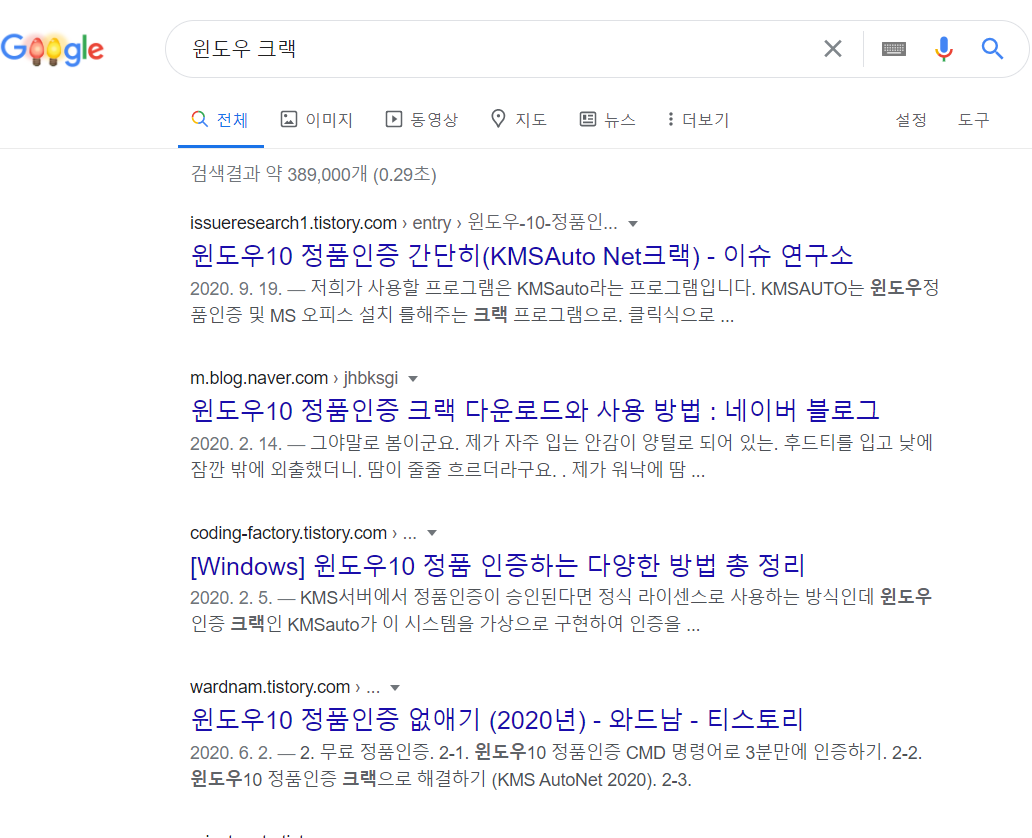This screenshot has height=838, width=1032.
Task: Open result 윈도우10 정품인증 간단히(KMSAuto Net크랙)
Action: coord(521,255)
